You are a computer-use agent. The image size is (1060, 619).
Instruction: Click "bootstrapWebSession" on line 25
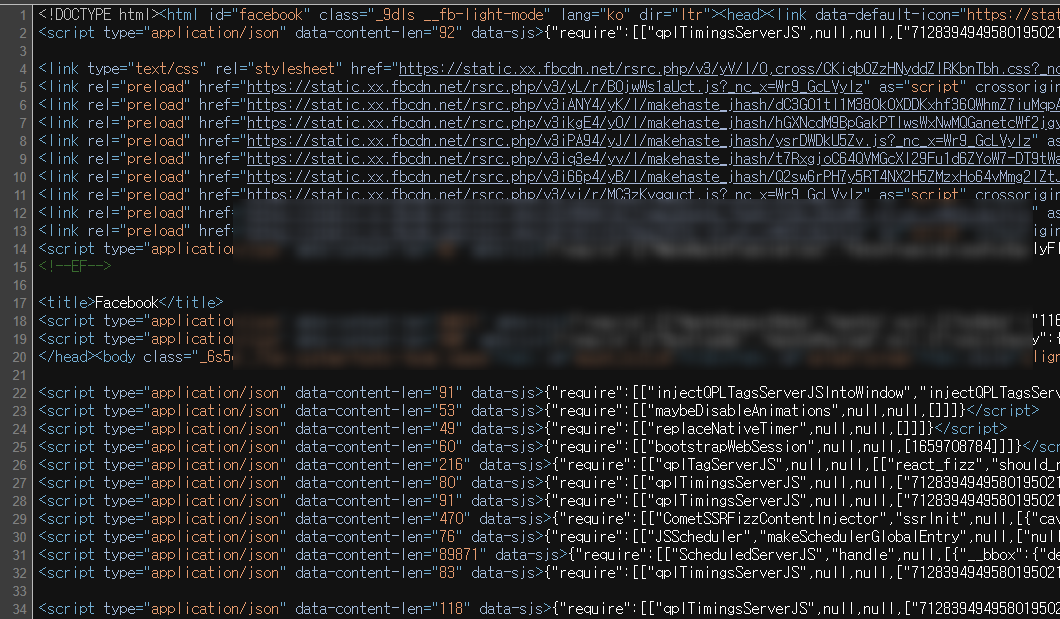[x=733, y=447]
